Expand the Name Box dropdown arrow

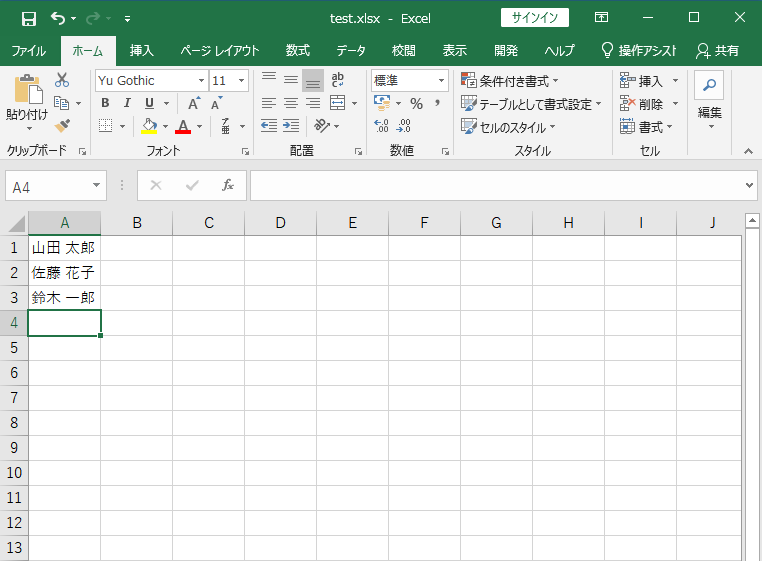96,185
